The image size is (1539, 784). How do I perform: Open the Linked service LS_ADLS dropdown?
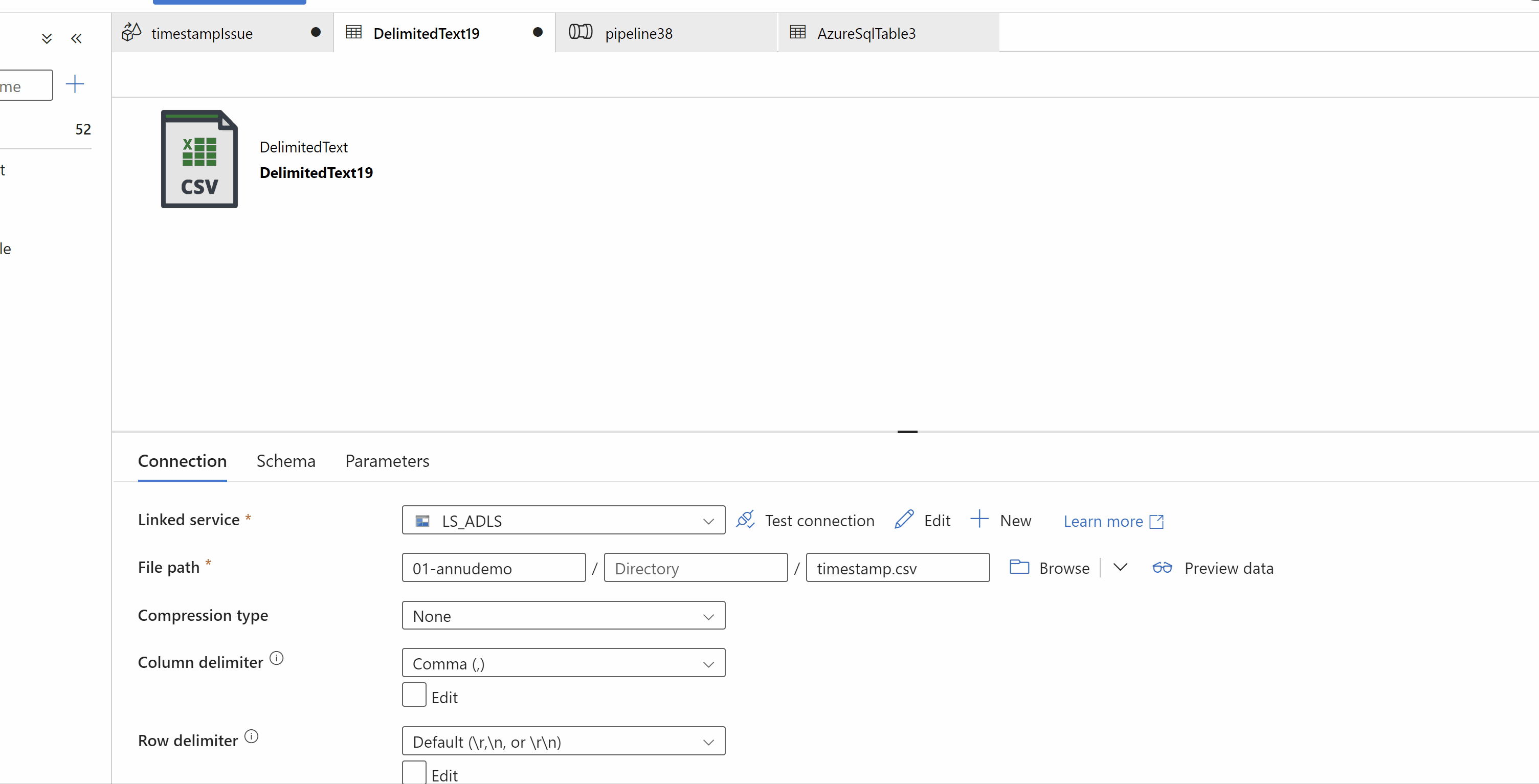(x=564, y=521)
